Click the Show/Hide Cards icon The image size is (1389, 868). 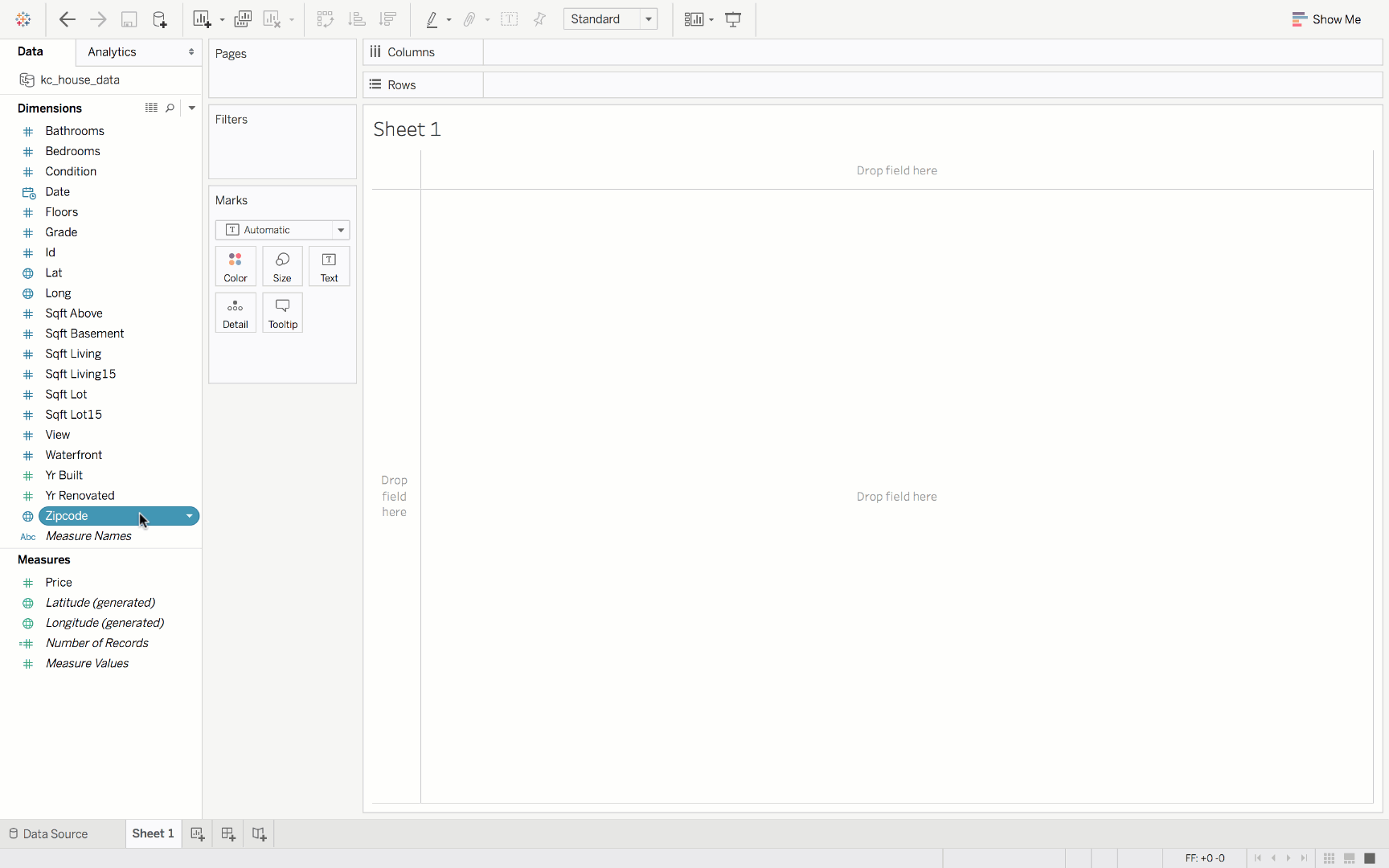(694, 19)
